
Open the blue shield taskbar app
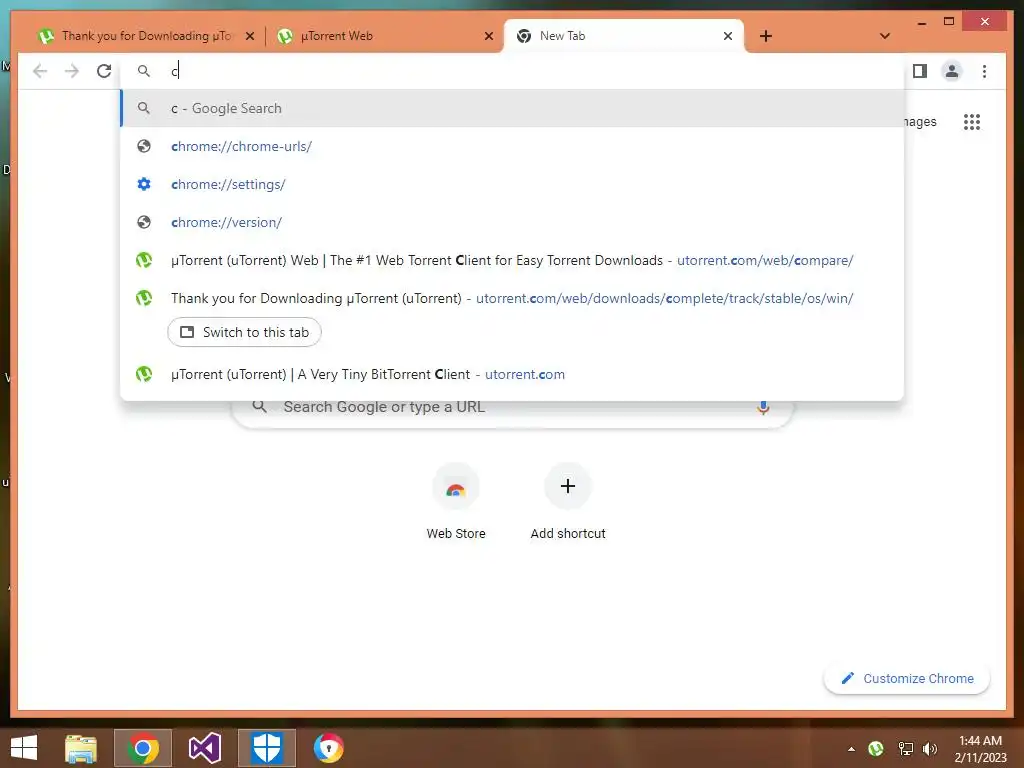coord(266,748)
